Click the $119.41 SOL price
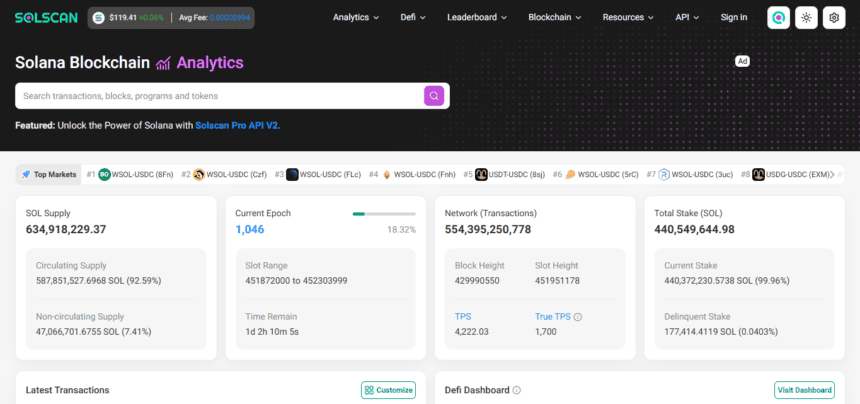 click(123, 18)
